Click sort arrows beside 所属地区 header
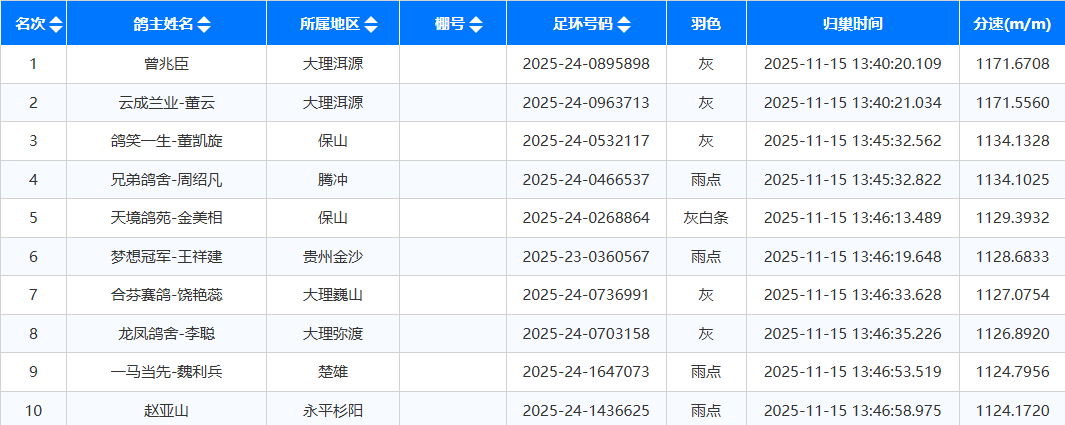The height and width of the screenshot is (425, 1065). pyautogui.click(x=371, y=25)
